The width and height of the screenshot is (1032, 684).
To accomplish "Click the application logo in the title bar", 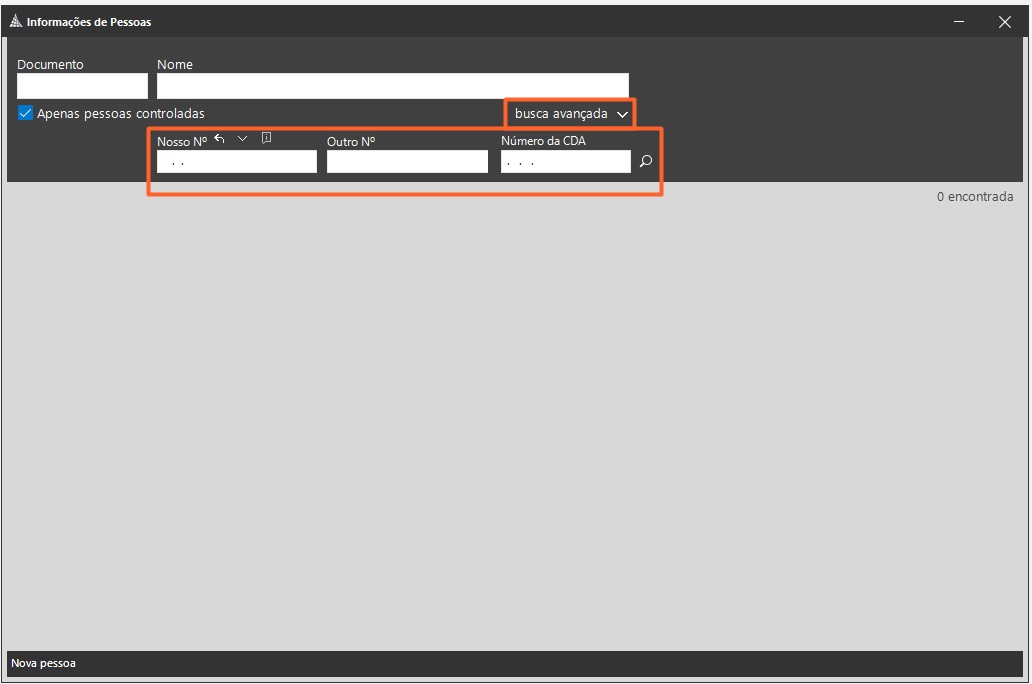I will click(x=15, y=21).
